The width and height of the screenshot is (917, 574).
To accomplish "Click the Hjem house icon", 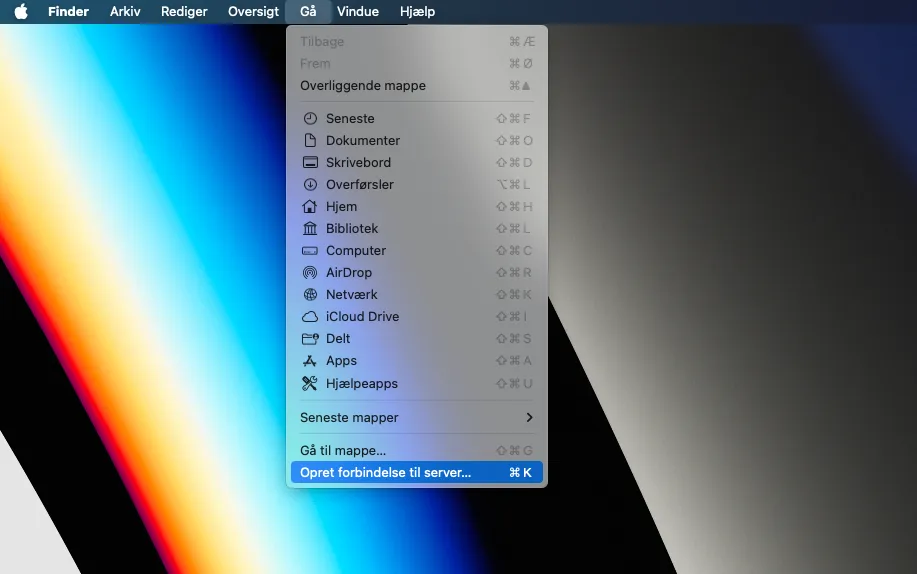I will (x=310, y=206).
